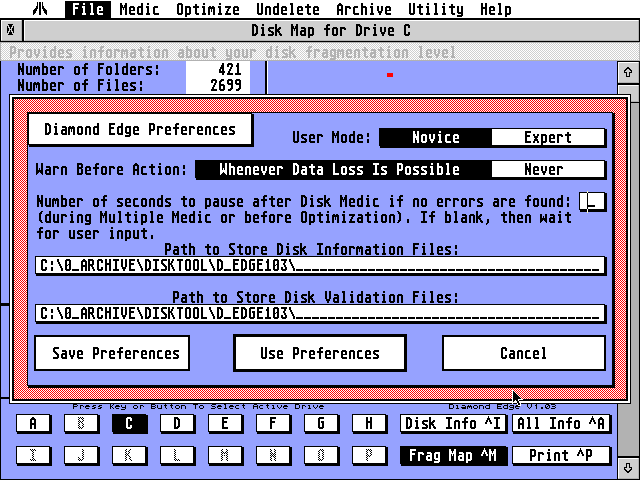Select drive G button

click(321, 423)
